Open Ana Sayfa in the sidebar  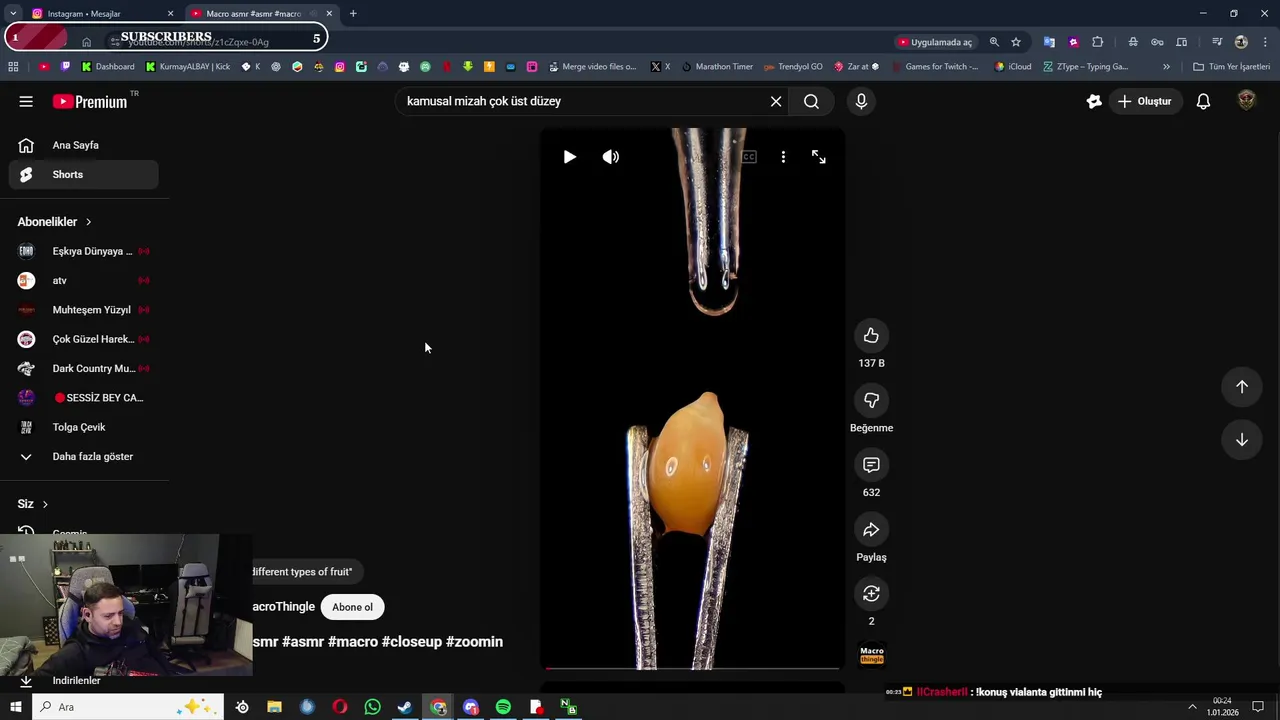[84, 145]
